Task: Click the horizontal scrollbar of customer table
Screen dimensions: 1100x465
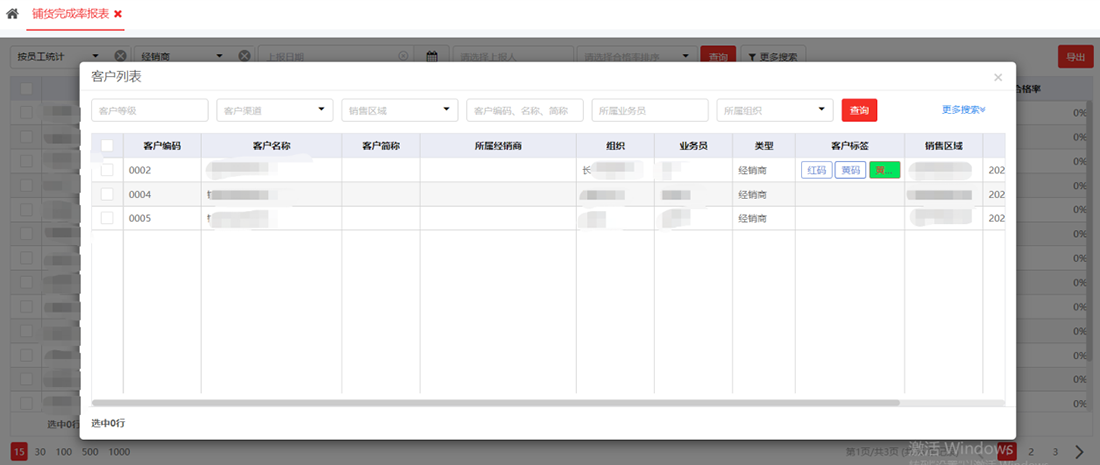Action: 500,402
